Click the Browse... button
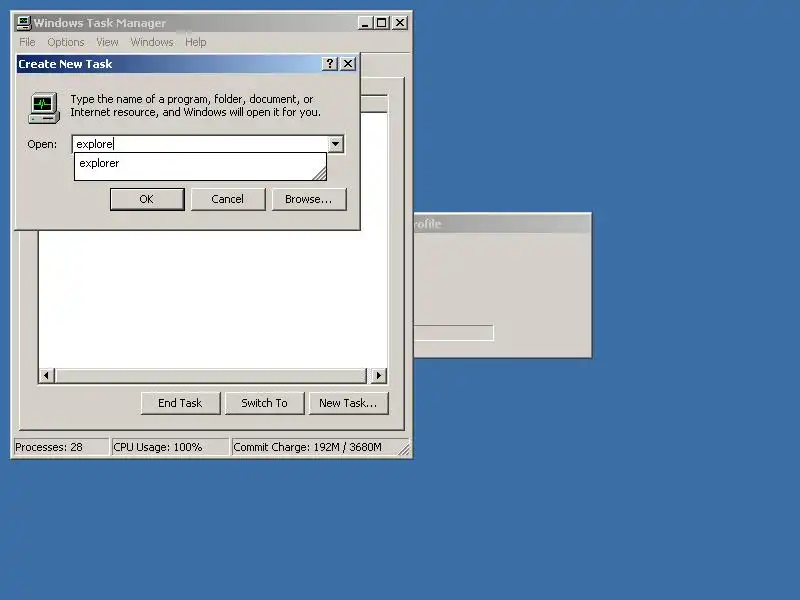800x600 pixels. (x=309, y=199)
